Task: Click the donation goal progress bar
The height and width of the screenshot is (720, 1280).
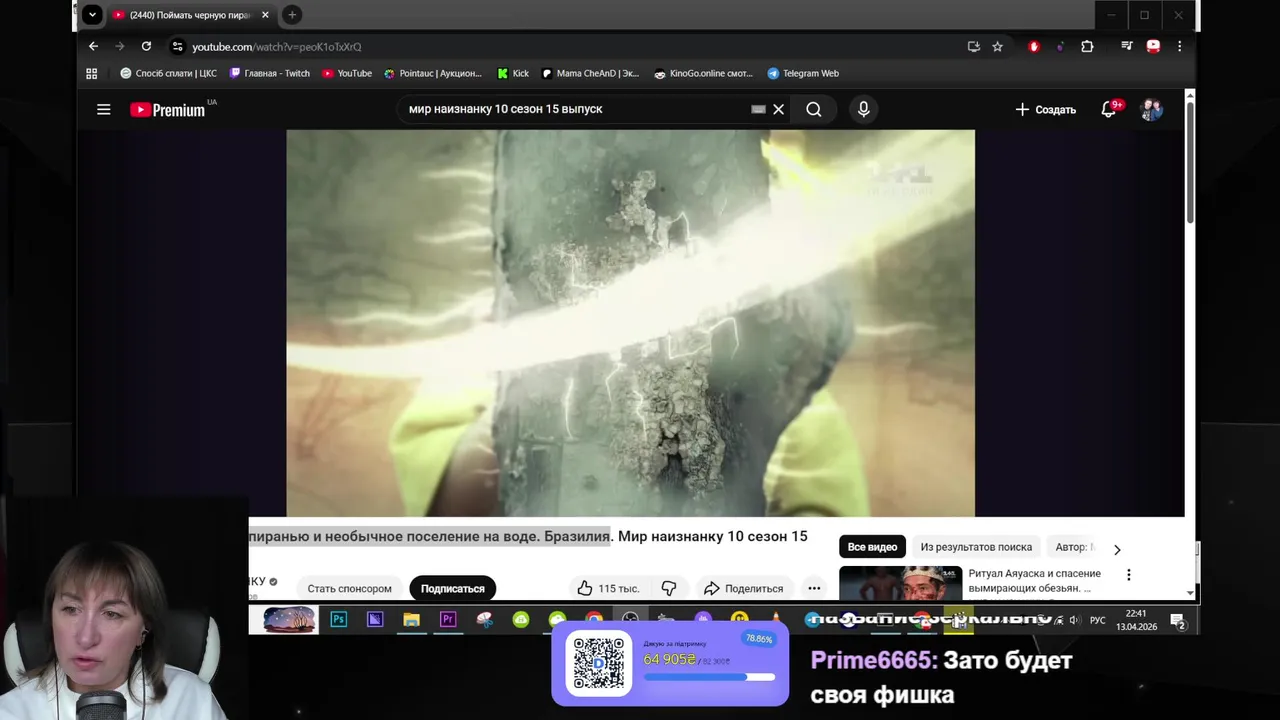Action: [709, 677]
